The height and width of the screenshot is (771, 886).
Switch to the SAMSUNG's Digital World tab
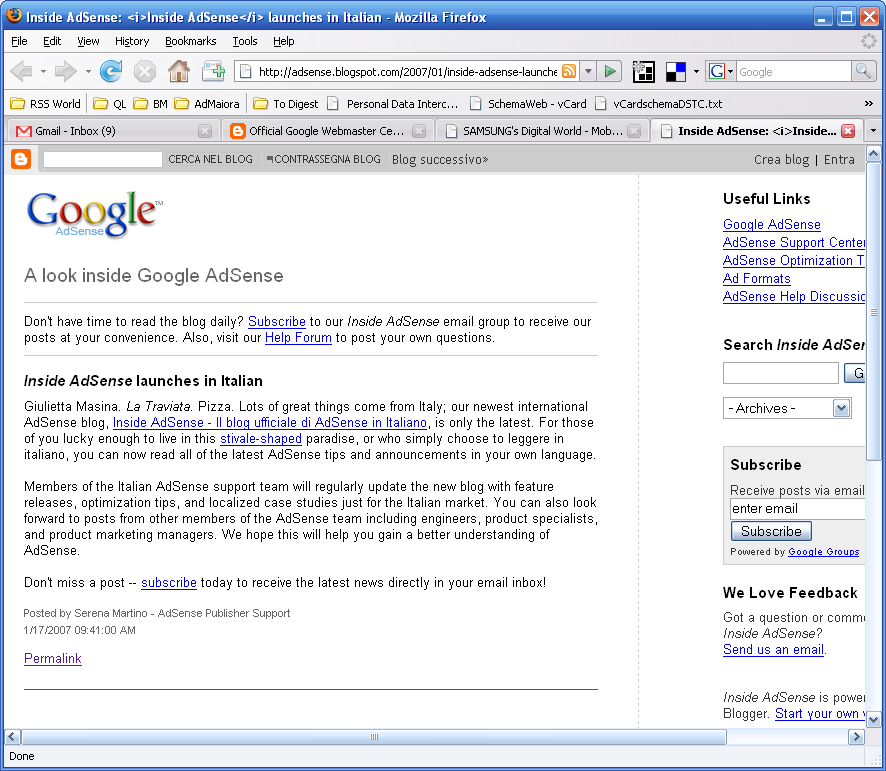pyautogui.click(x=542, y=131)
